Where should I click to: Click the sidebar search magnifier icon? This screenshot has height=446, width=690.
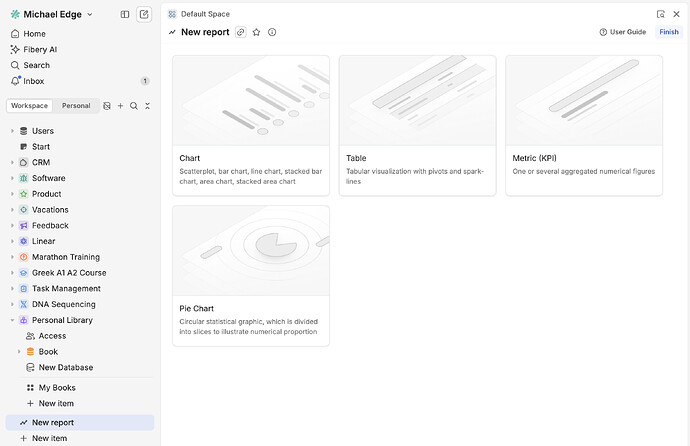coord(134,106)
